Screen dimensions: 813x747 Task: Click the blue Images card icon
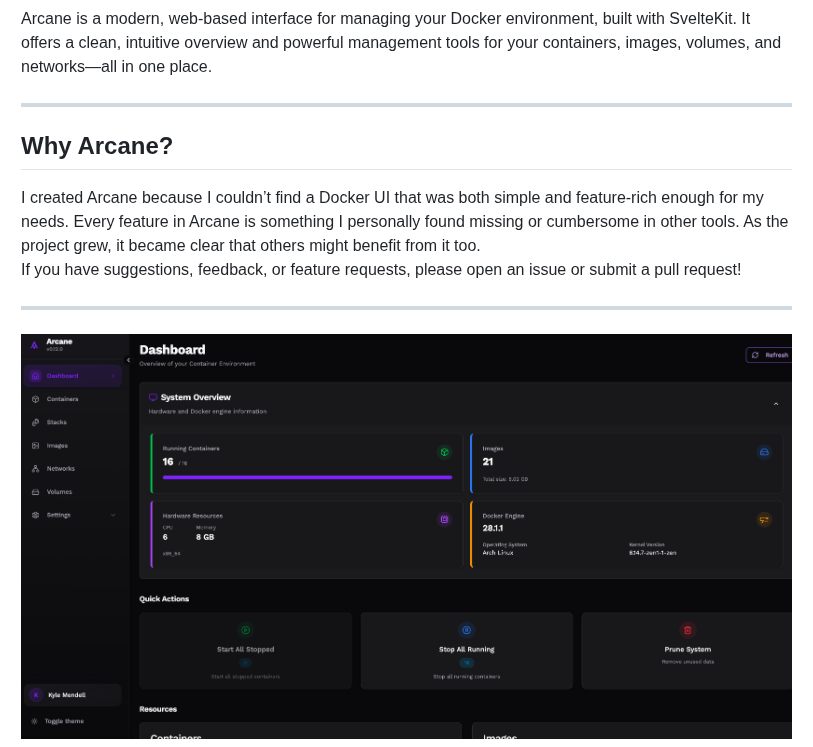pos(764,452)
